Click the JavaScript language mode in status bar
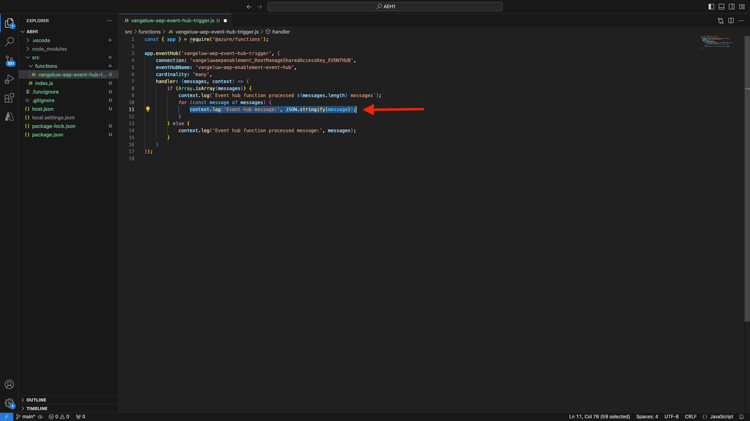This screenshot has width=750, height=421. click(x=720, y=417)
